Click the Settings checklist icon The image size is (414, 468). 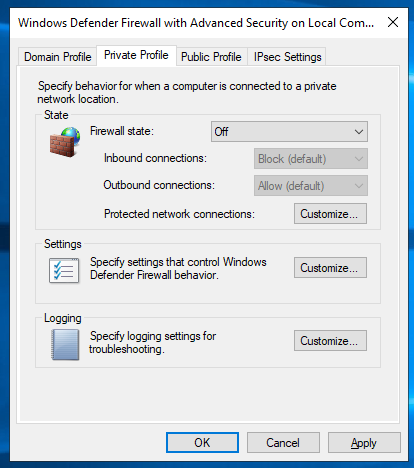point(64,270)
